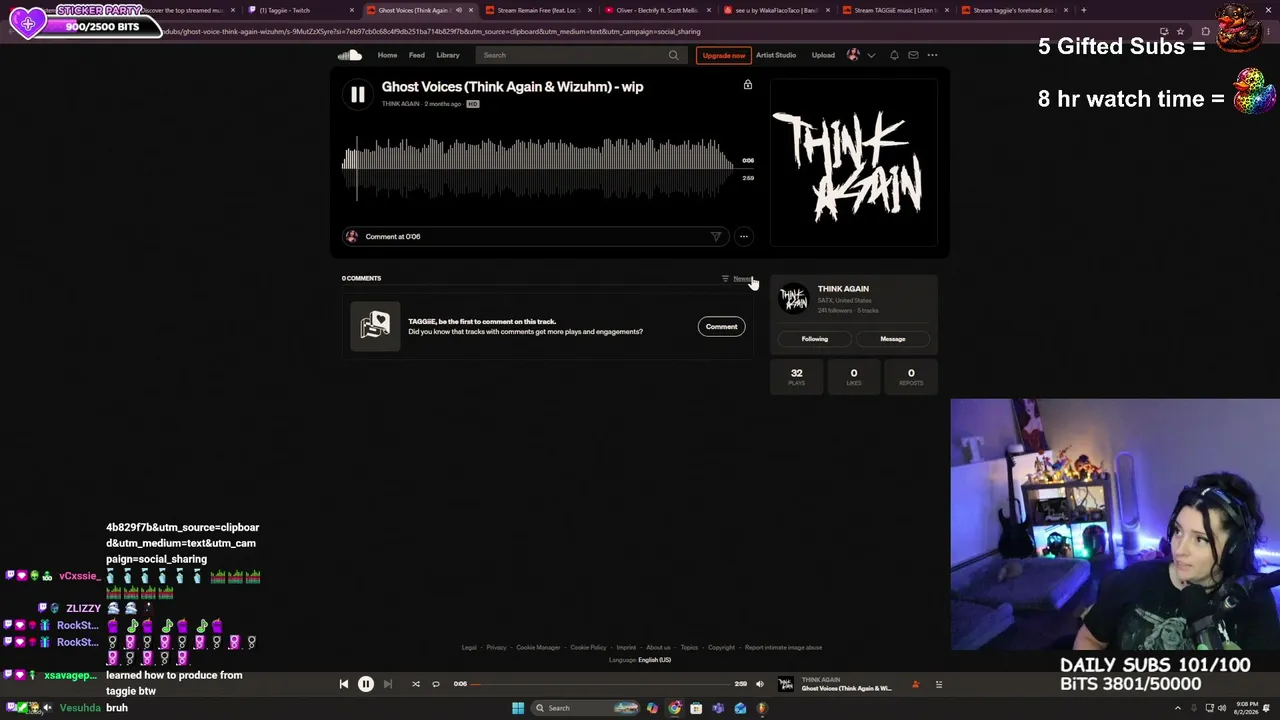Screen dimensions: 1280x720
Task: Seek within the track waveform
Action: point(539,168)
